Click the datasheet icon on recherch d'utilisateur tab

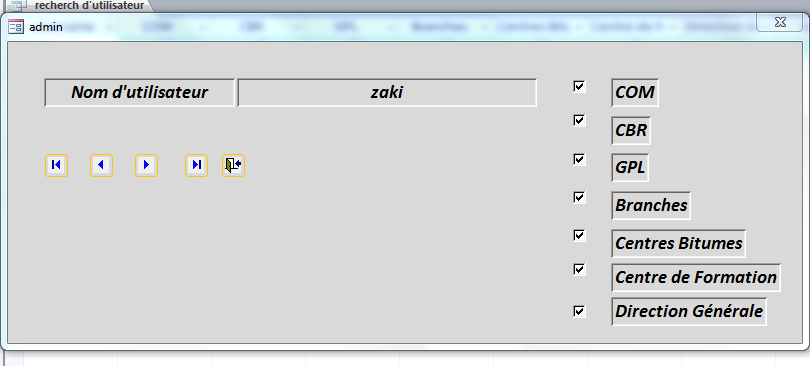pos(19,6)
